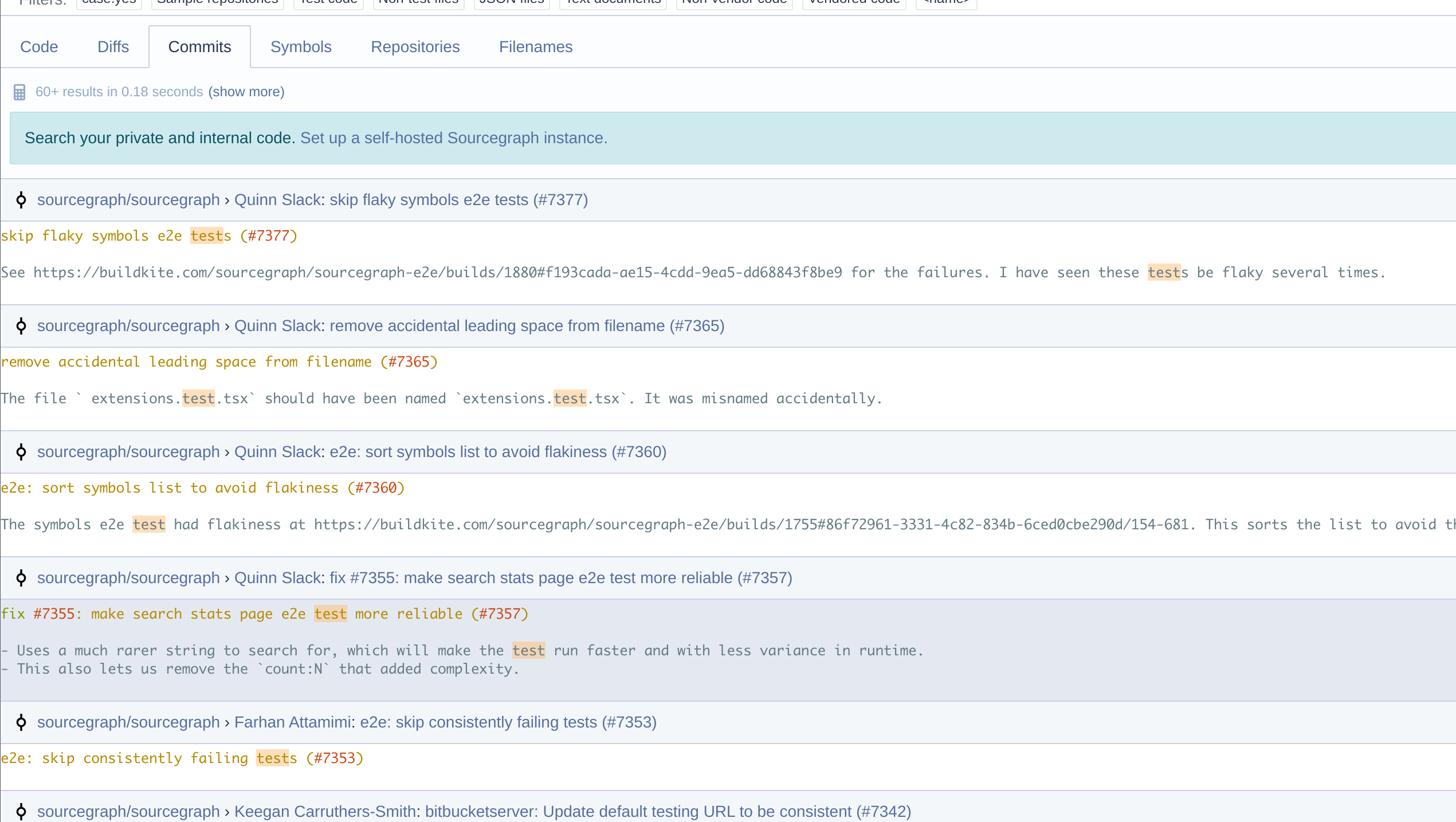Click commit icon beside bitbucketserver #7342 result
This screenshot has height=822, width=1456.
[21, 811]
